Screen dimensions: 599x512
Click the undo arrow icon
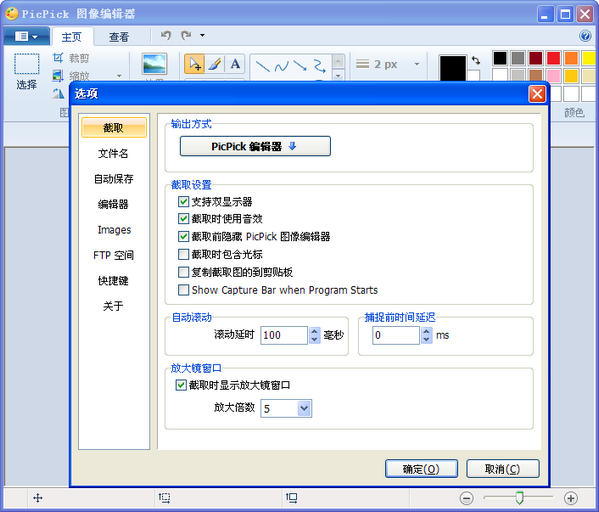166,36
